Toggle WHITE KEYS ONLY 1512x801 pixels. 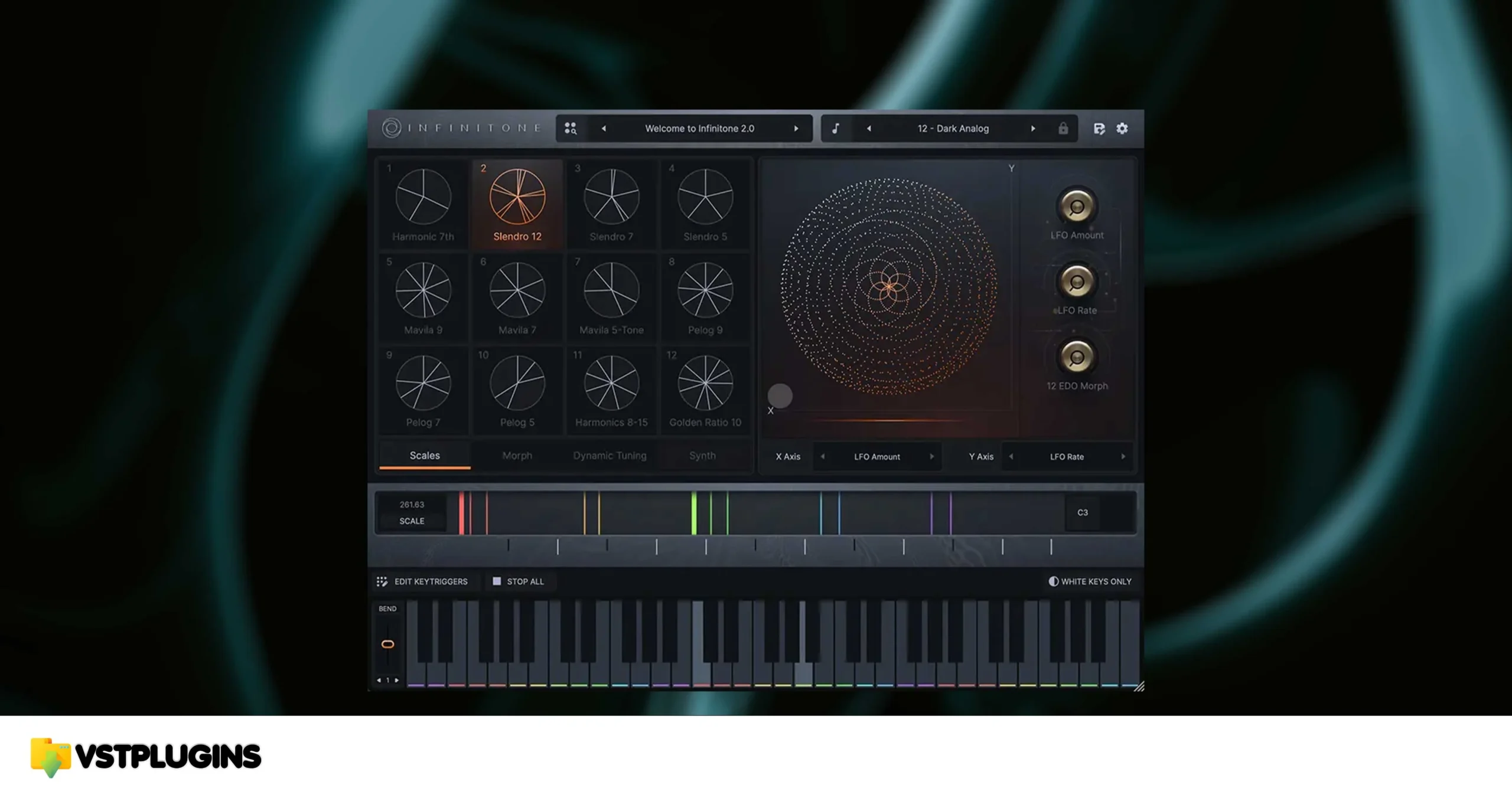pos(1090,581)
